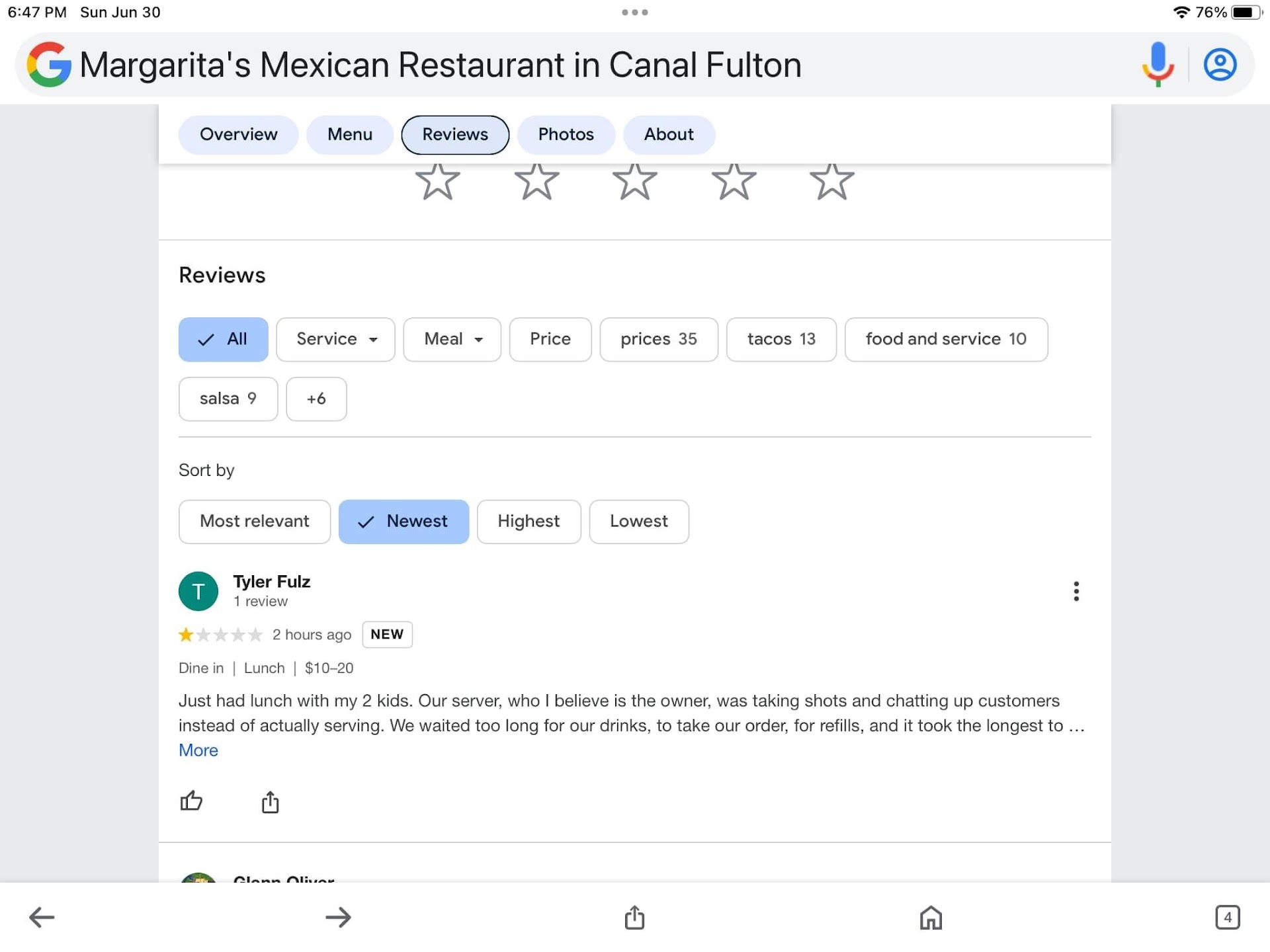Select the All reviews filter chip

(223, 339)
